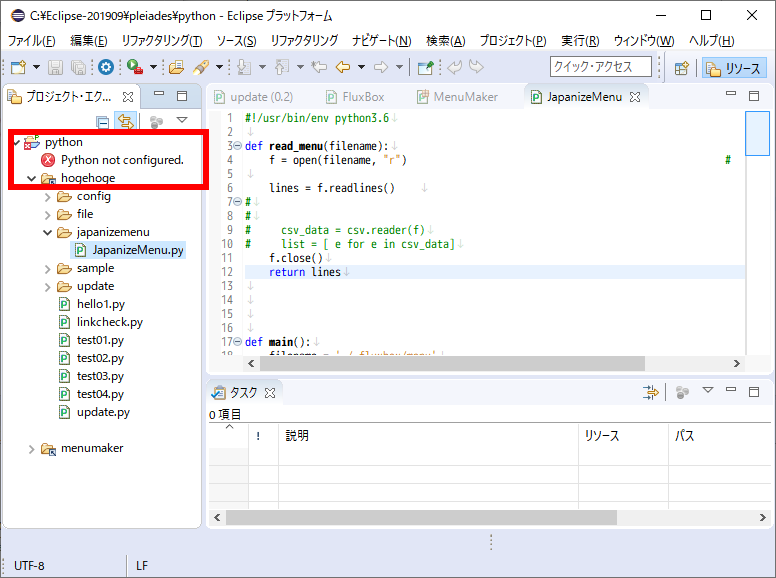Viewport: 776px width, 578px height.
Task: Click the Forward navigation arrow
Action: [x=381, y=67]
